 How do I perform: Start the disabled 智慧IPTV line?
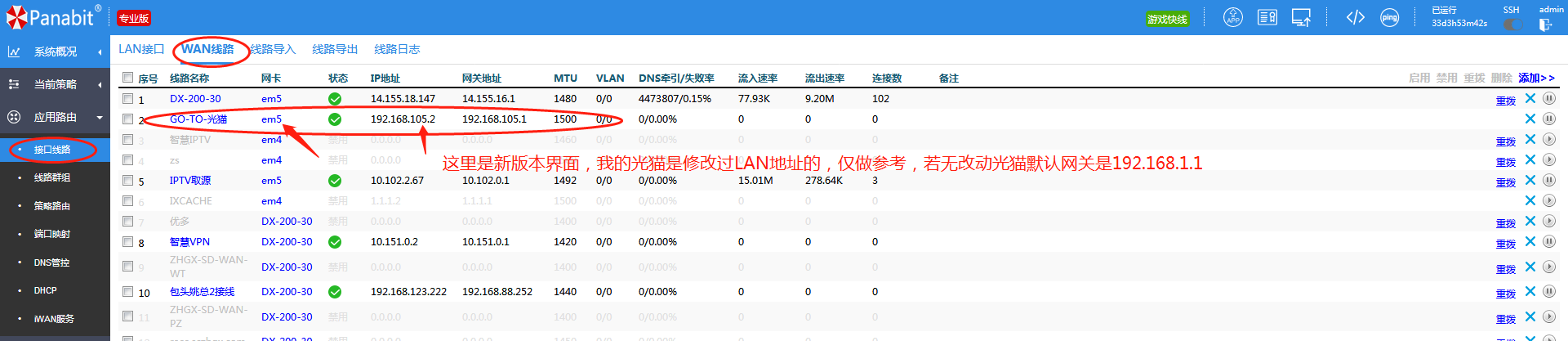point(1548,139)
